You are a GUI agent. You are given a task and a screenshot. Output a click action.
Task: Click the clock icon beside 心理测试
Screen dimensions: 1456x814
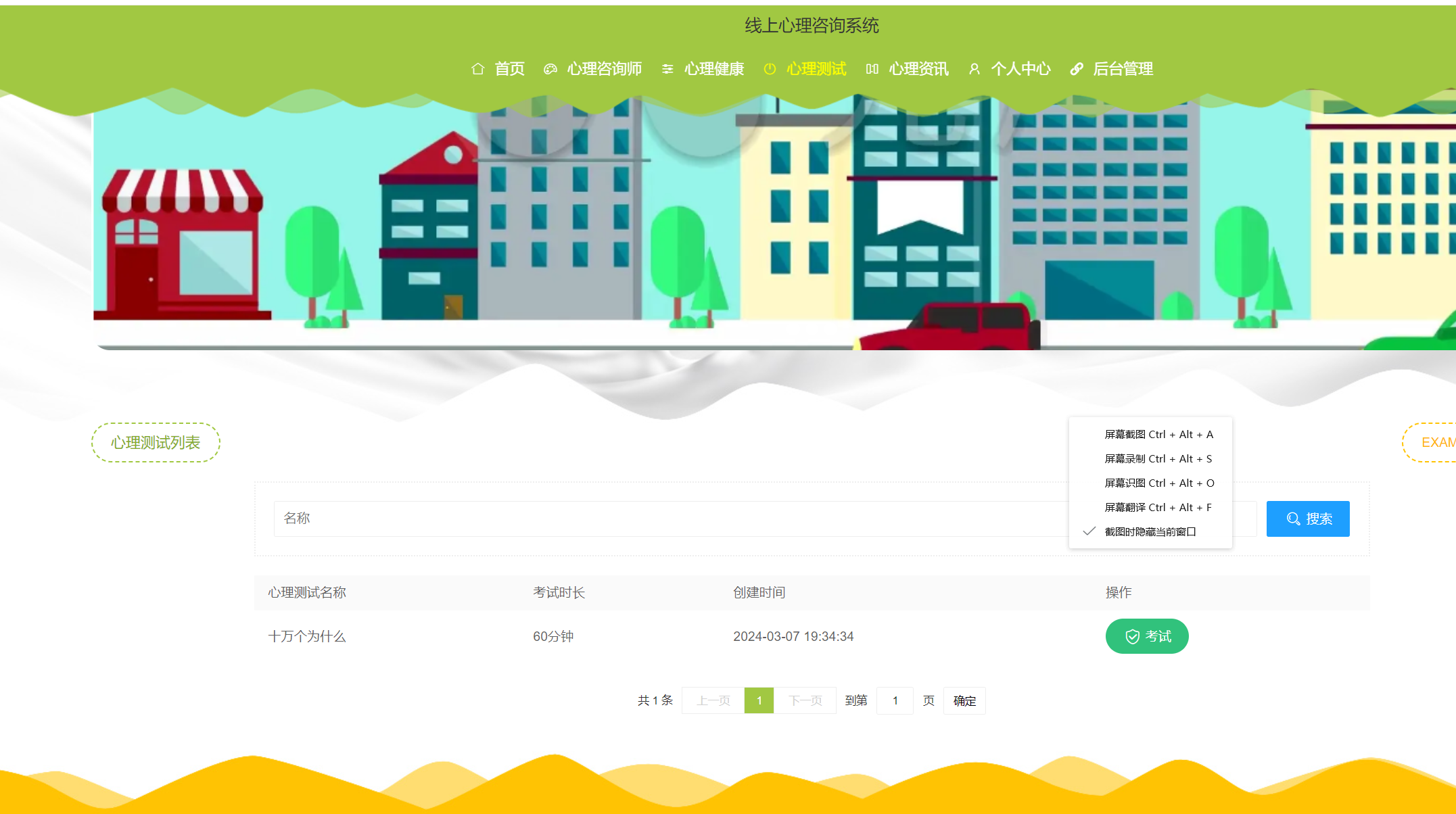point(770,69)
